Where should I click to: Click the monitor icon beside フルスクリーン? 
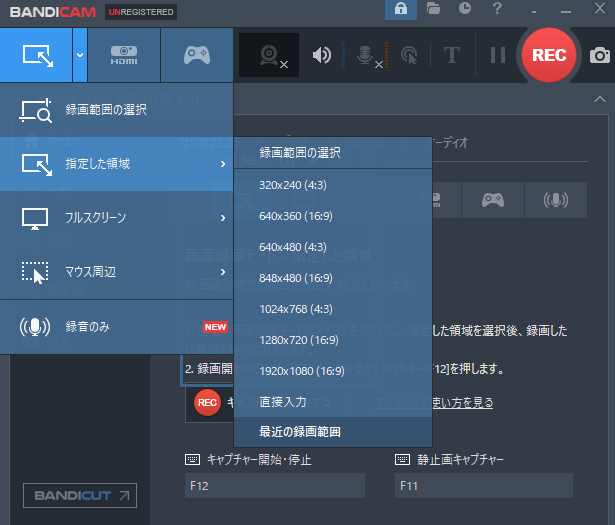(35, 219)
